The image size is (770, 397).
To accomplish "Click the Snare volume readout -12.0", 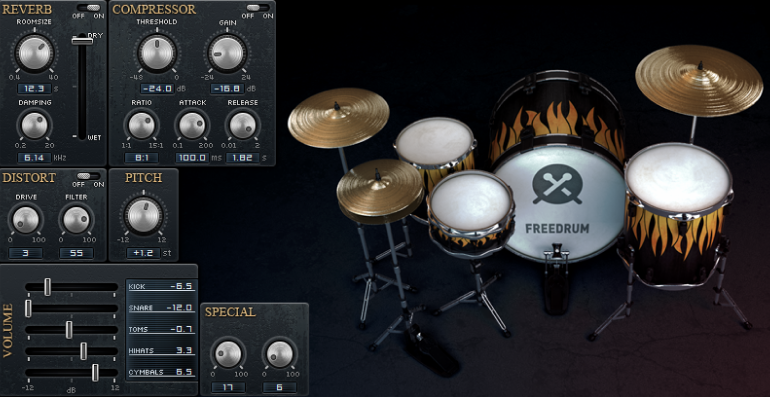I will pos(161,308).
